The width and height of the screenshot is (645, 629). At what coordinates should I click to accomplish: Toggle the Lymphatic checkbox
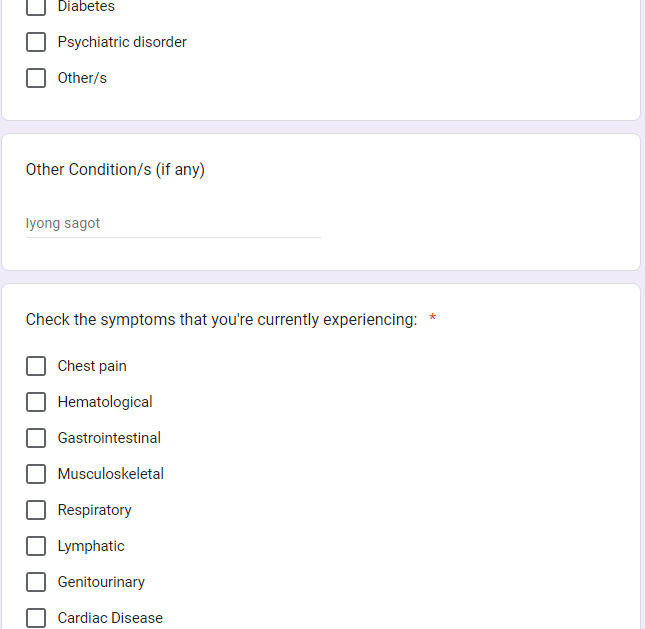(36, 546)
